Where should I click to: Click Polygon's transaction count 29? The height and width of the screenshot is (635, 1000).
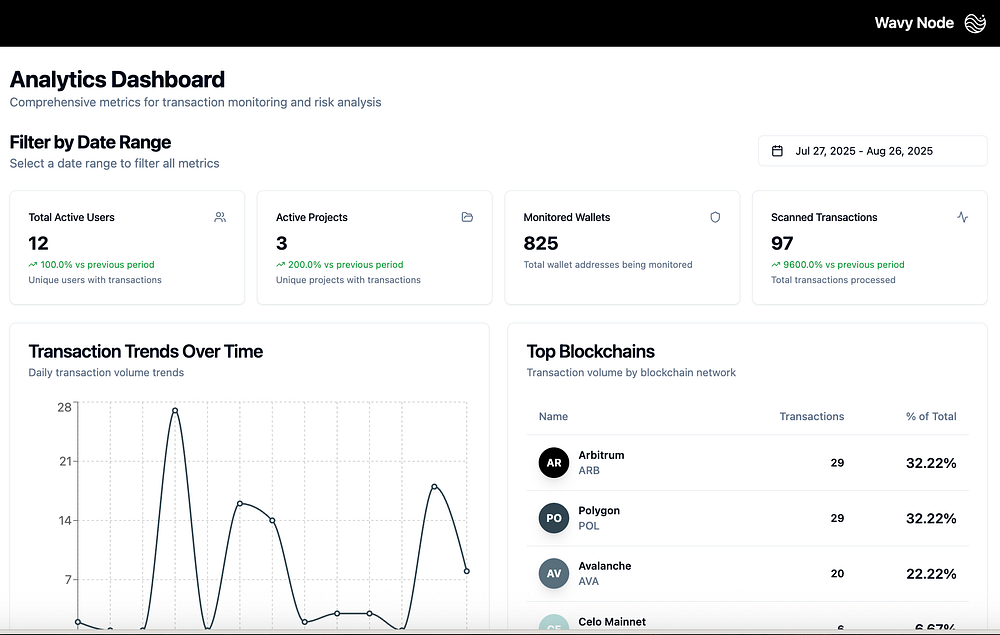pyautogui.click(x=837, y=518)
